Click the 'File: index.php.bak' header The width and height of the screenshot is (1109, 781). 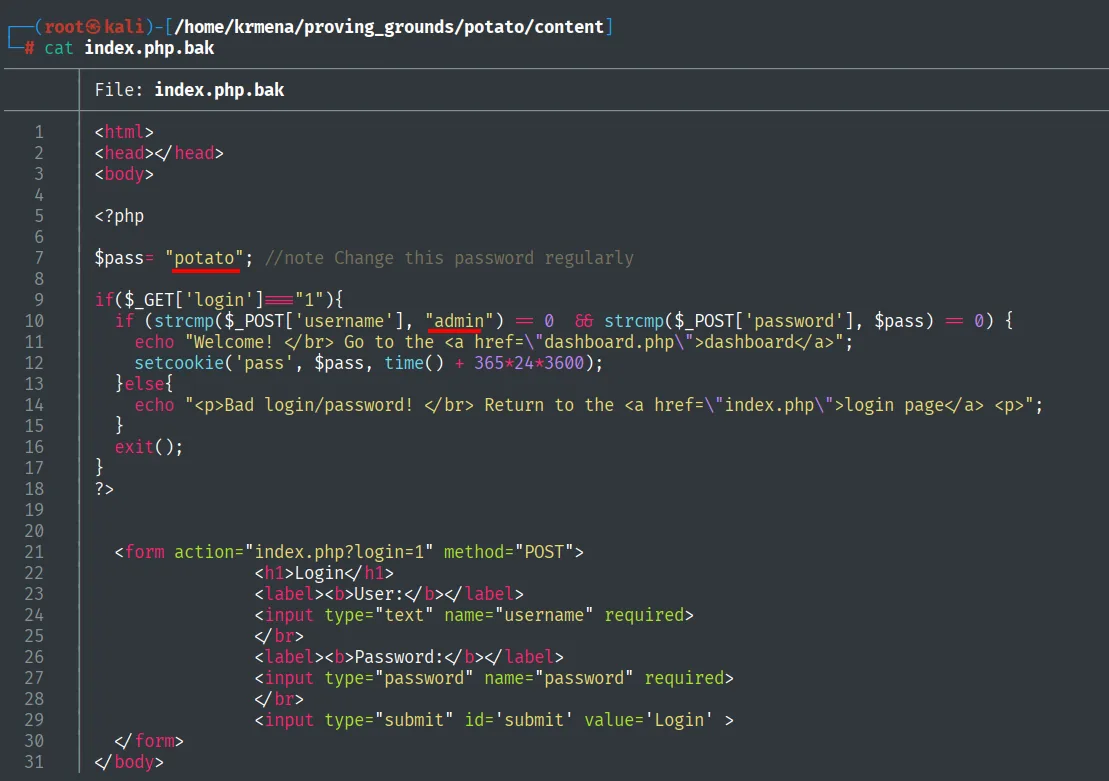(190, 90)
